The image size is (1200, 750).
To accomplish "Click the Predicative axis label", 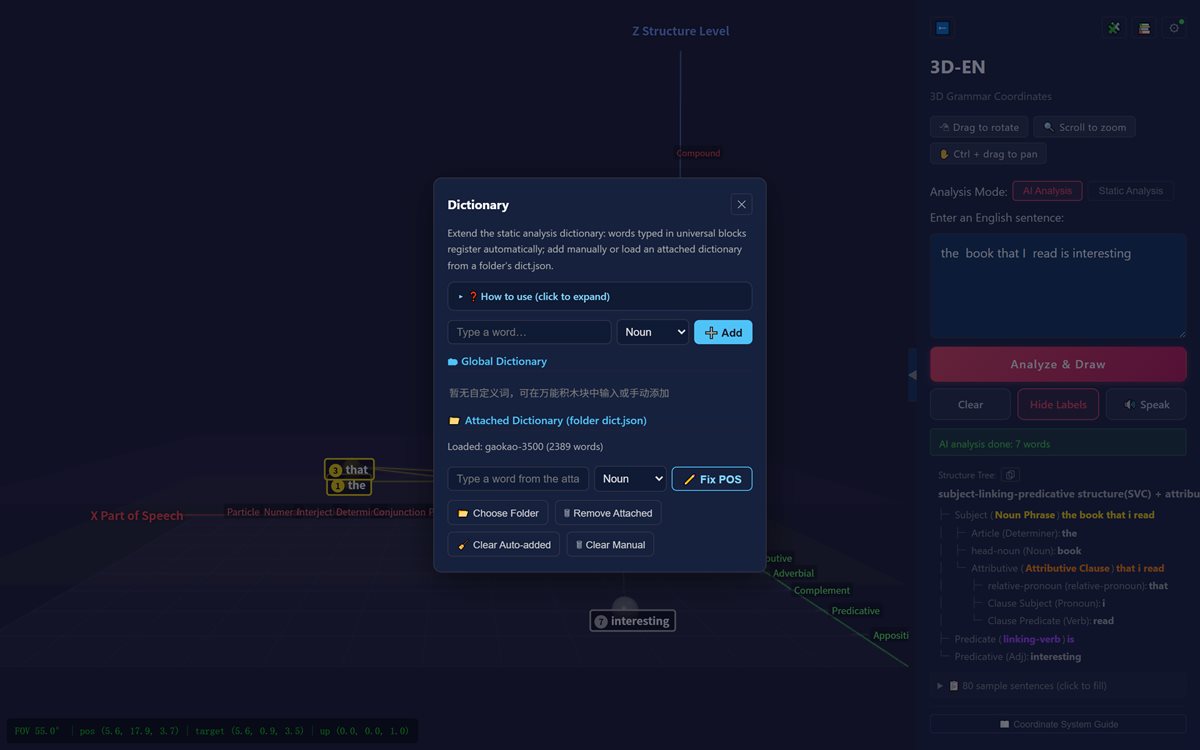I will pyautogui.click(x=856, y=611).
